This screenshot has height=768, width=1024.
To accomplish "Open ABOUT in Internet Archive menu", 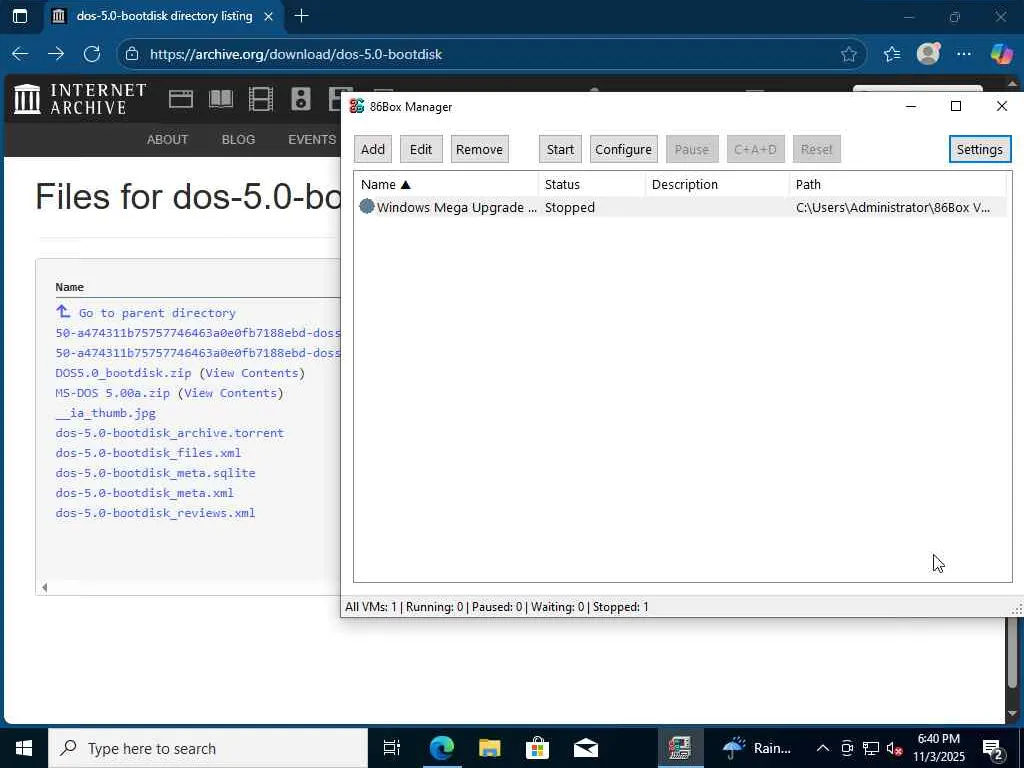I will coord(167,140).
